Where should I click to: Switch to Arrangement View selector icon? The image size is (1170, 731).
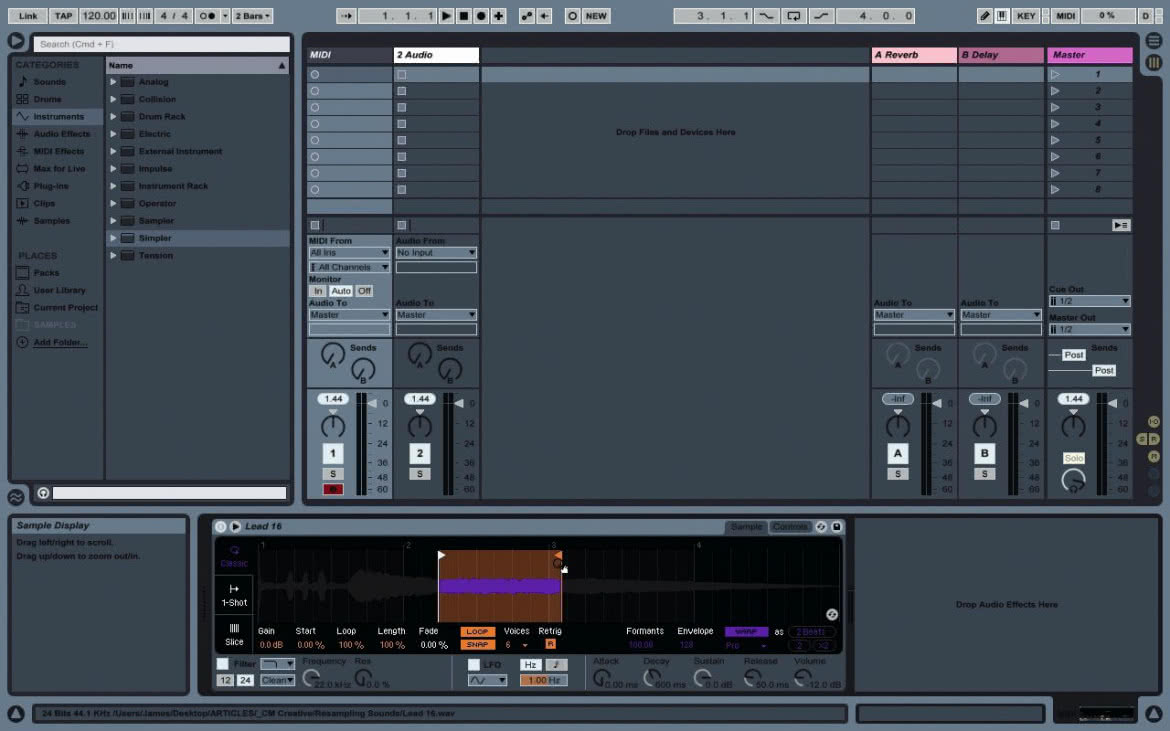click(x=1154, y=41)
